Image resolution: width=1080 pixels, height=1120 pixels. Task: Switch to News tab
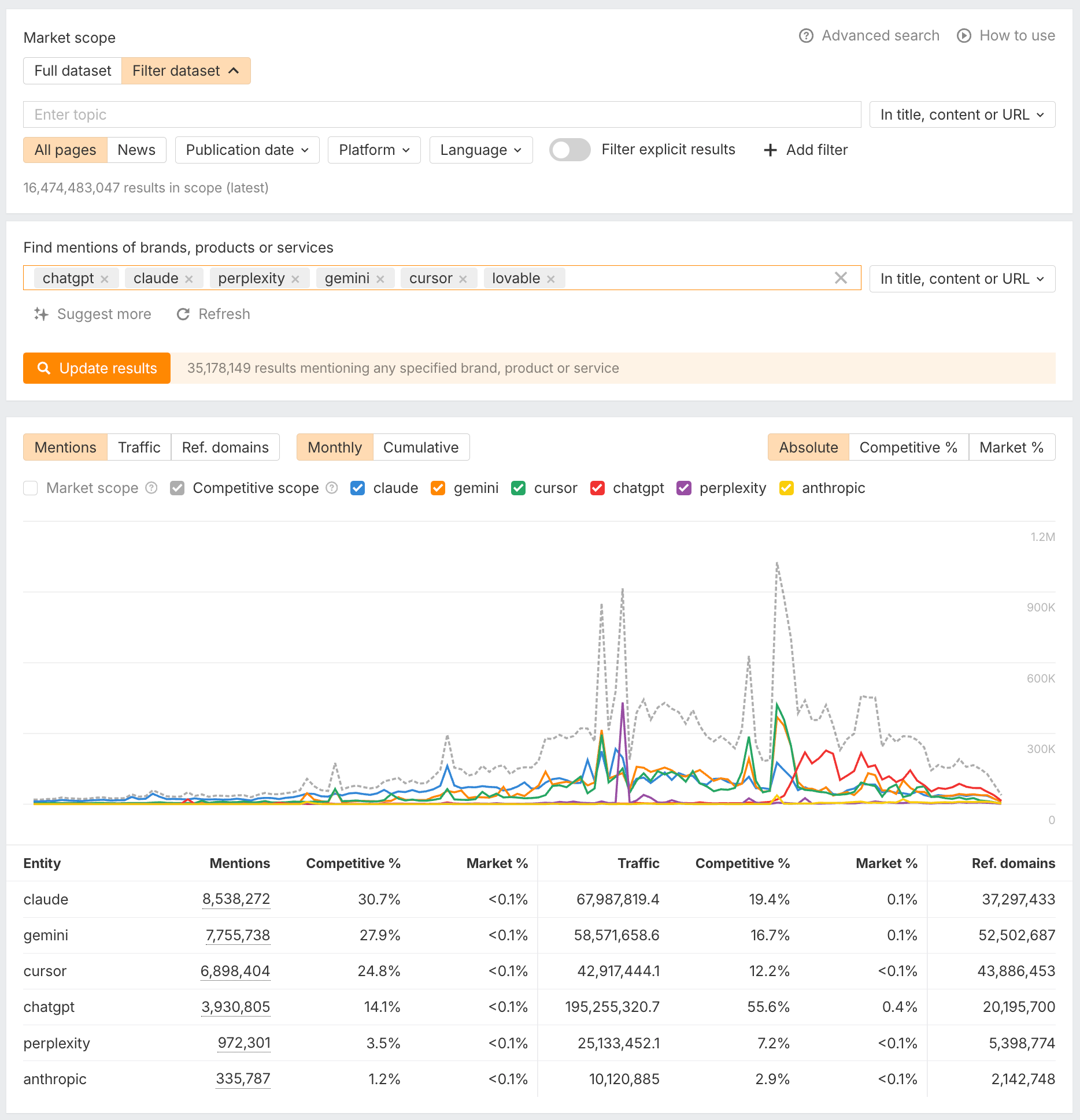click(x=136, y=150)
